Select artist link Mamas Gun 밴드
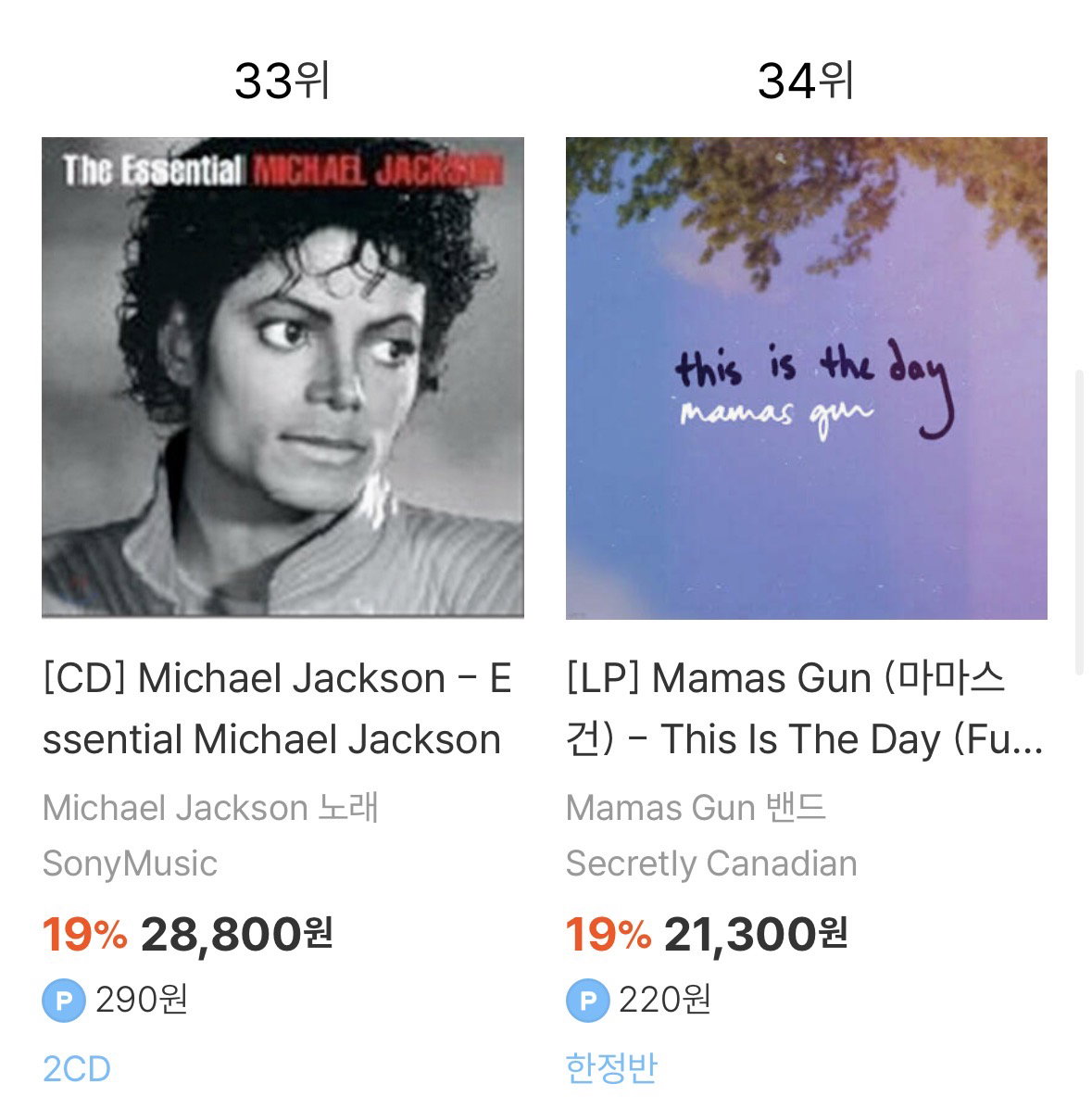This screenshot has width=1092, height=1109. coord(696,808)
